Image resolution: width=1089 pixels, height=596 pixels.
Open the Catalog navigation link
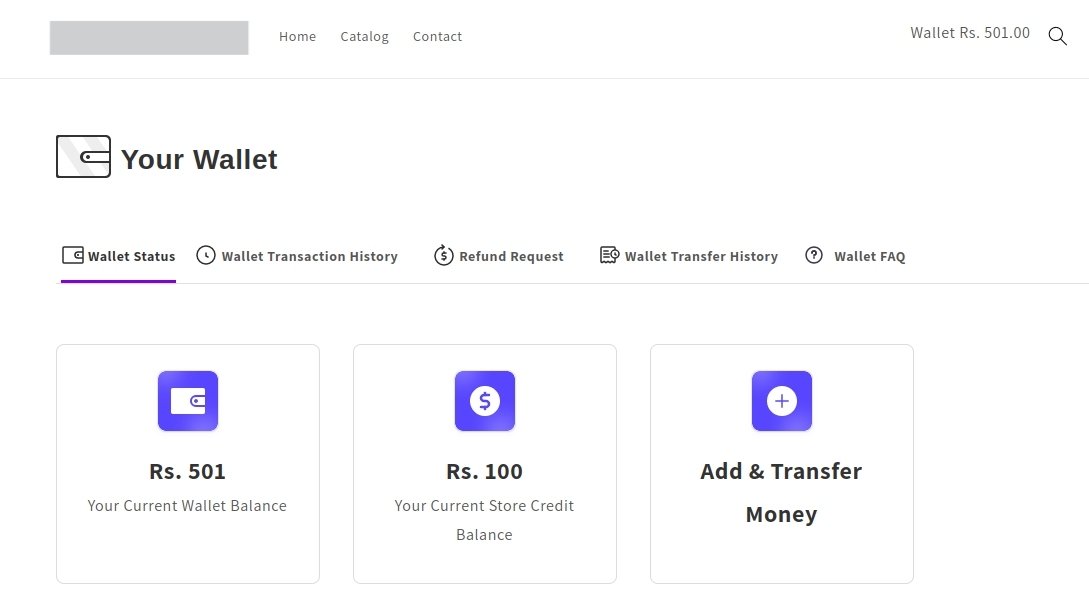pyautogui.click(x=364, y=37)
